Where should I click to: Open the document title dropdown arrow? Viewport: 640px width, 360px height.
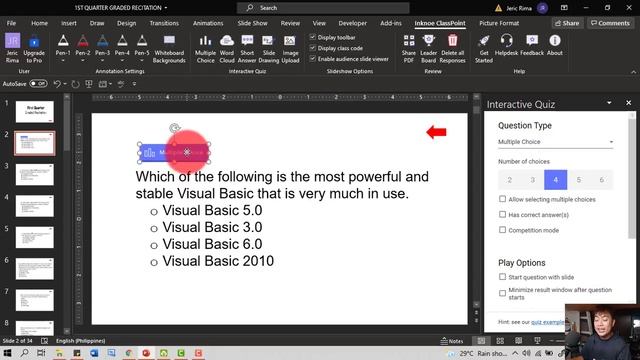click(166, 8)
